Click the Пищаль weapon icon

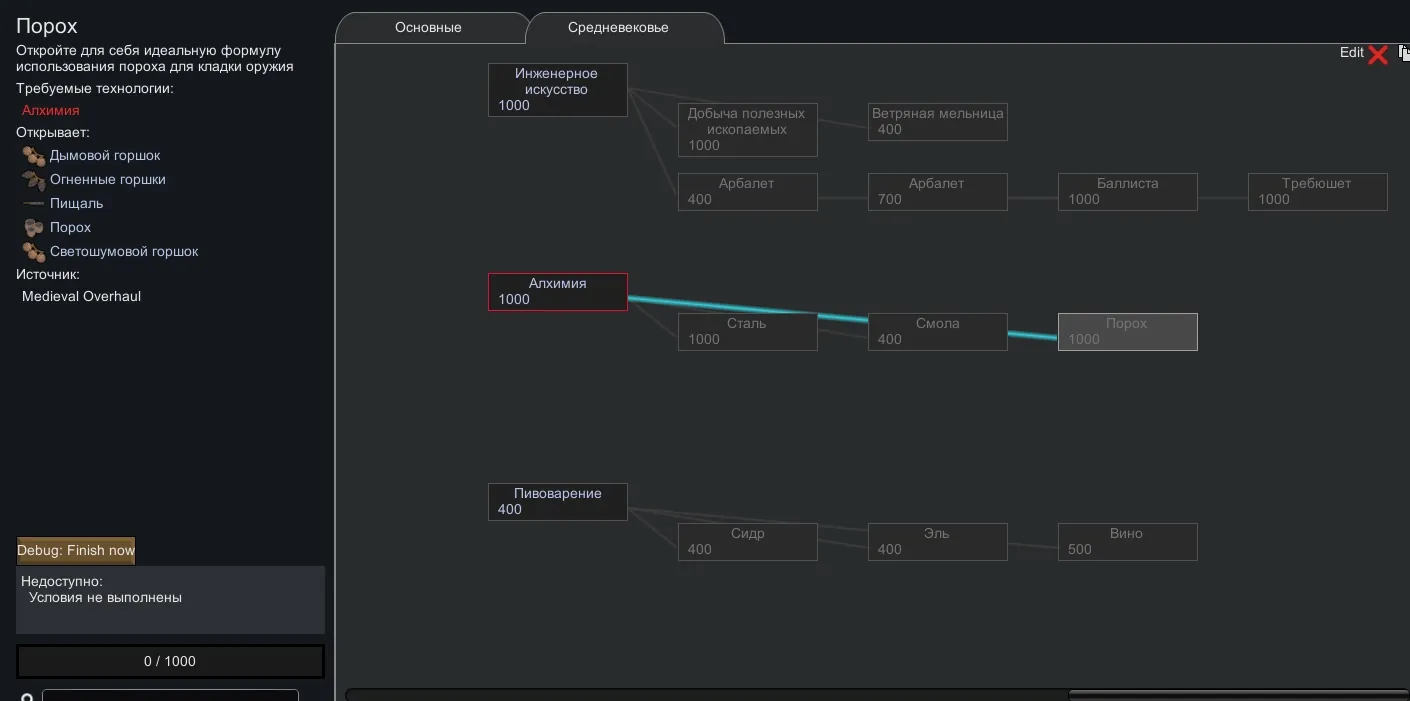(x=34, y=204)
